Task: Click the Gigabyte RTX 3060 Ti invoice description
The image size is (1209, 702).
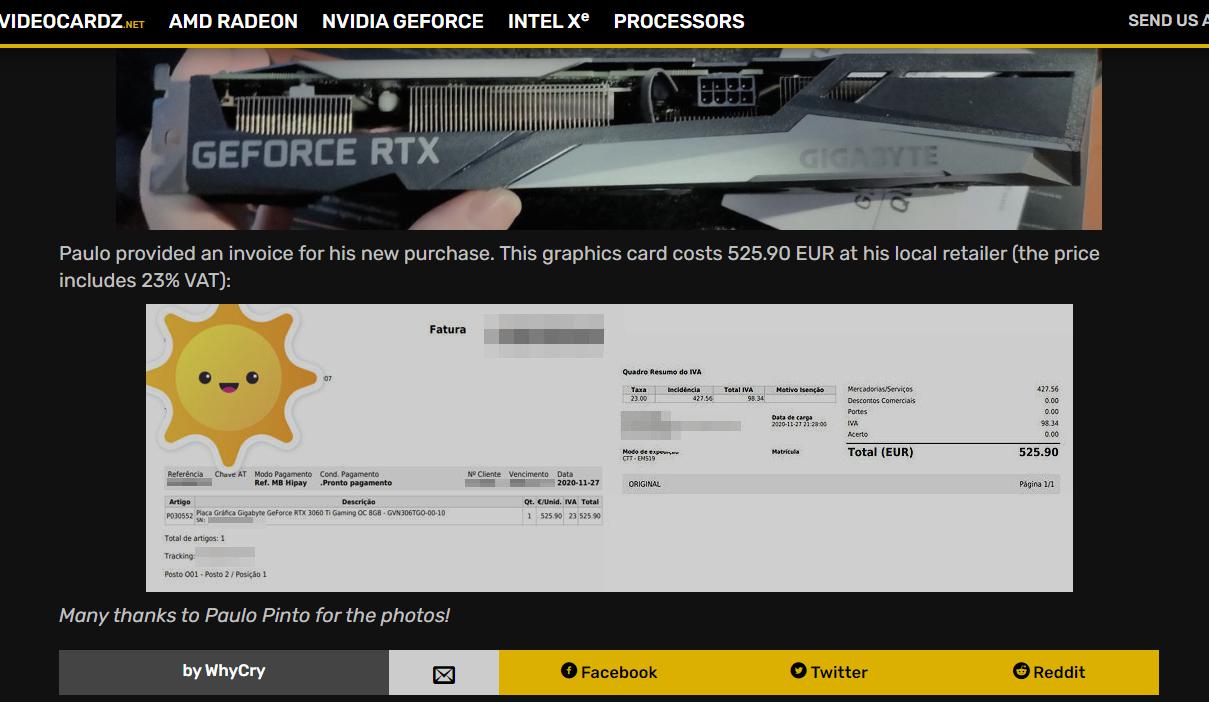Action: tap(321, 513)
